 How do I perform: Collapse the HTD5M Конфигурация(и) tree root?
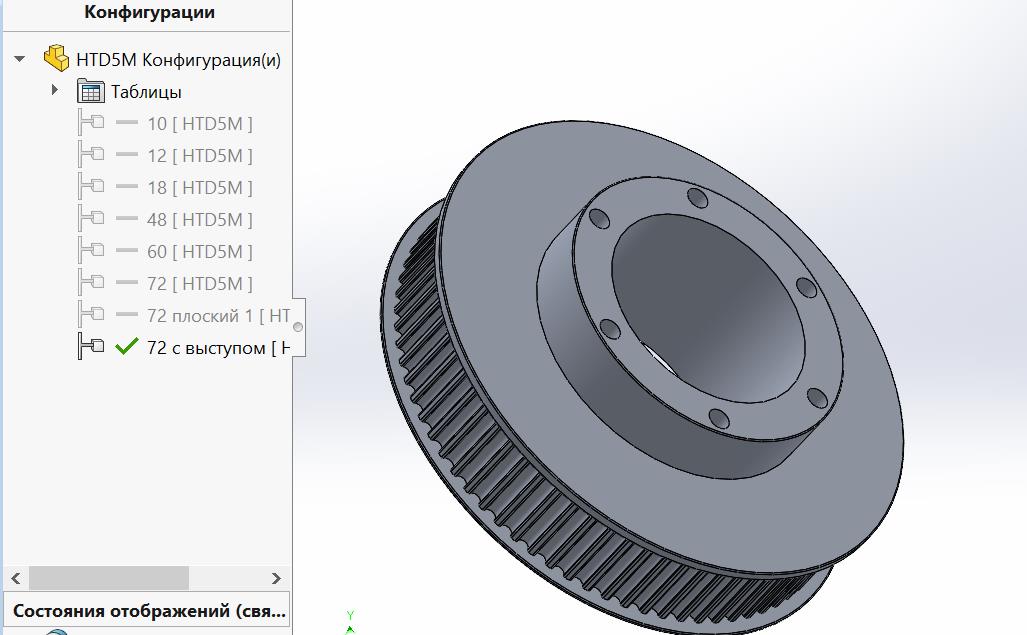tap(20, 59)
